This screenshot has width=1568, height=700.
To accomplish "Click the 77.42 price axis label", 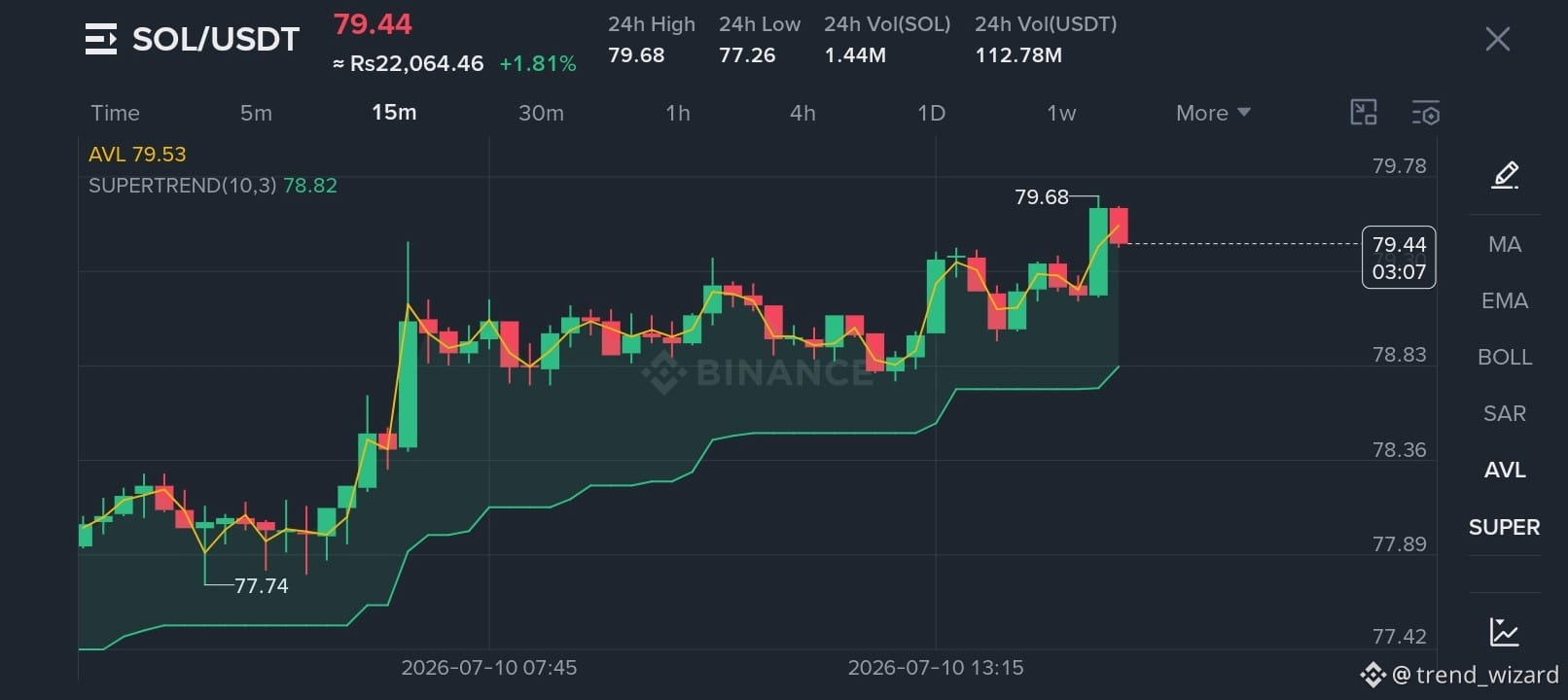I will click(1400, 637).
